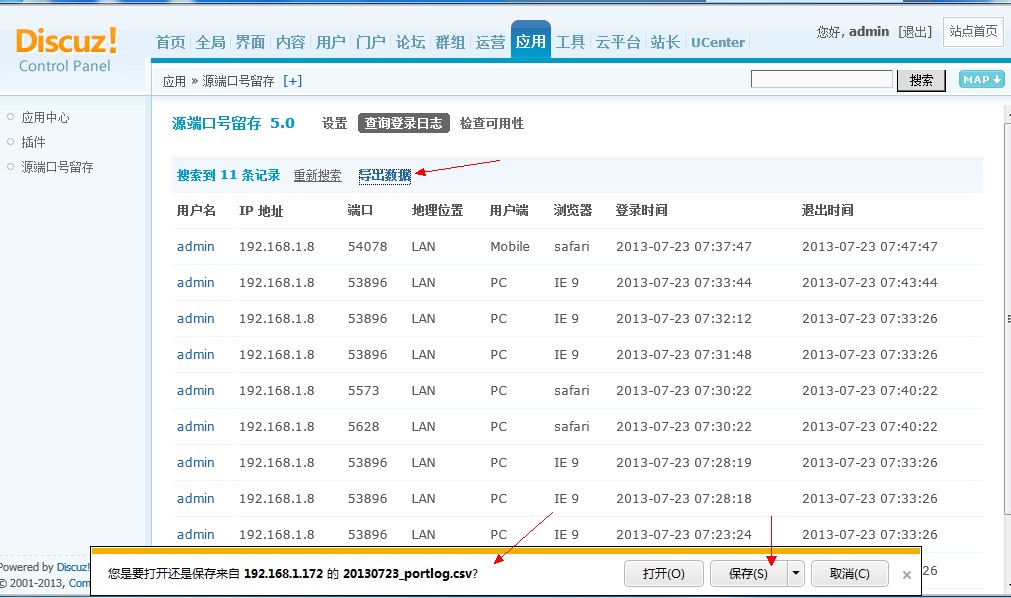Image resolution: width=1011 pixels, height=598 pixels.
Task: Click the 用户端 column header
Action: point(509,210)
